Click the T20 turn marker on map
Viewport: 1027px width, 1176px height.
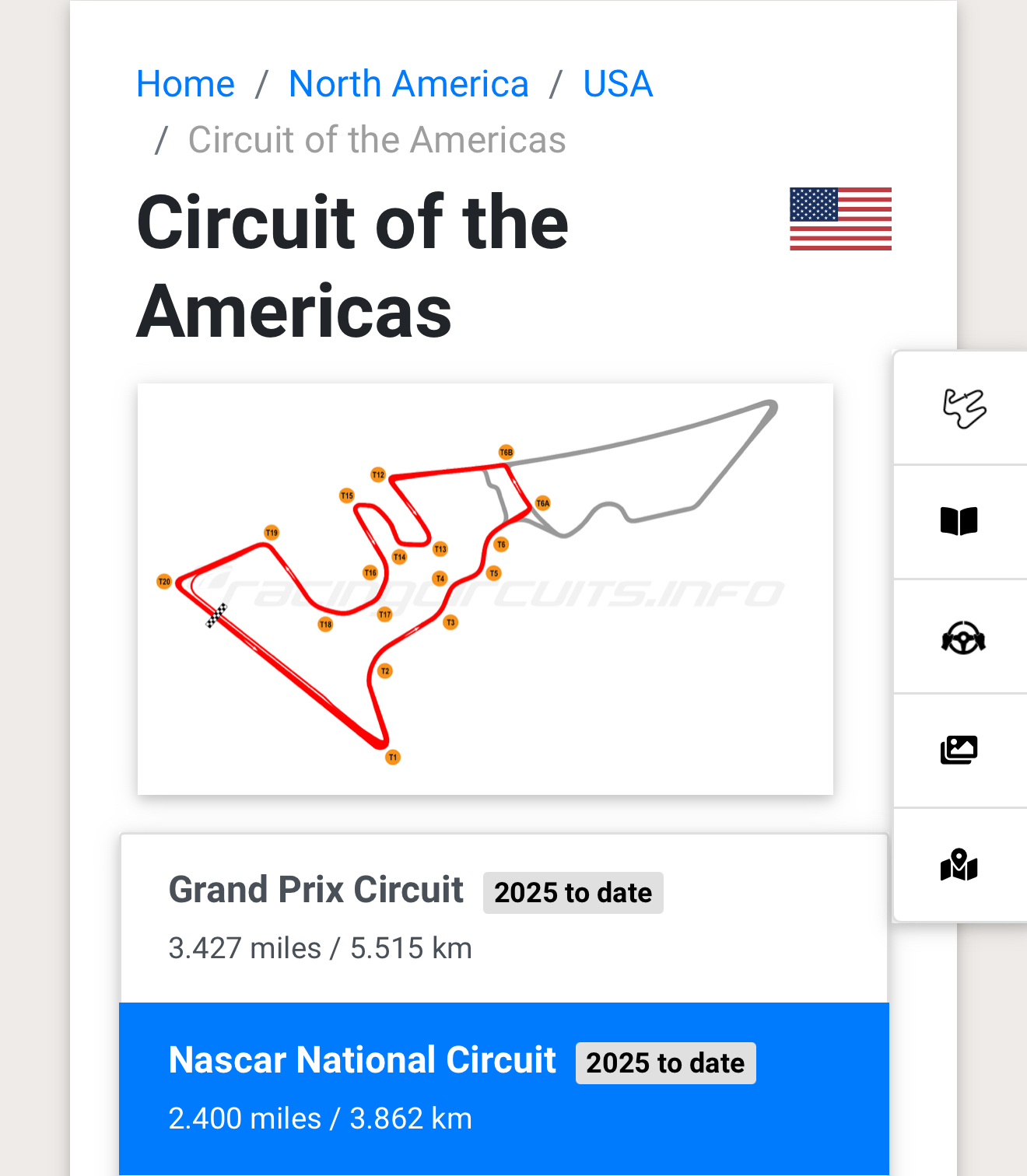tap(164, 581)
